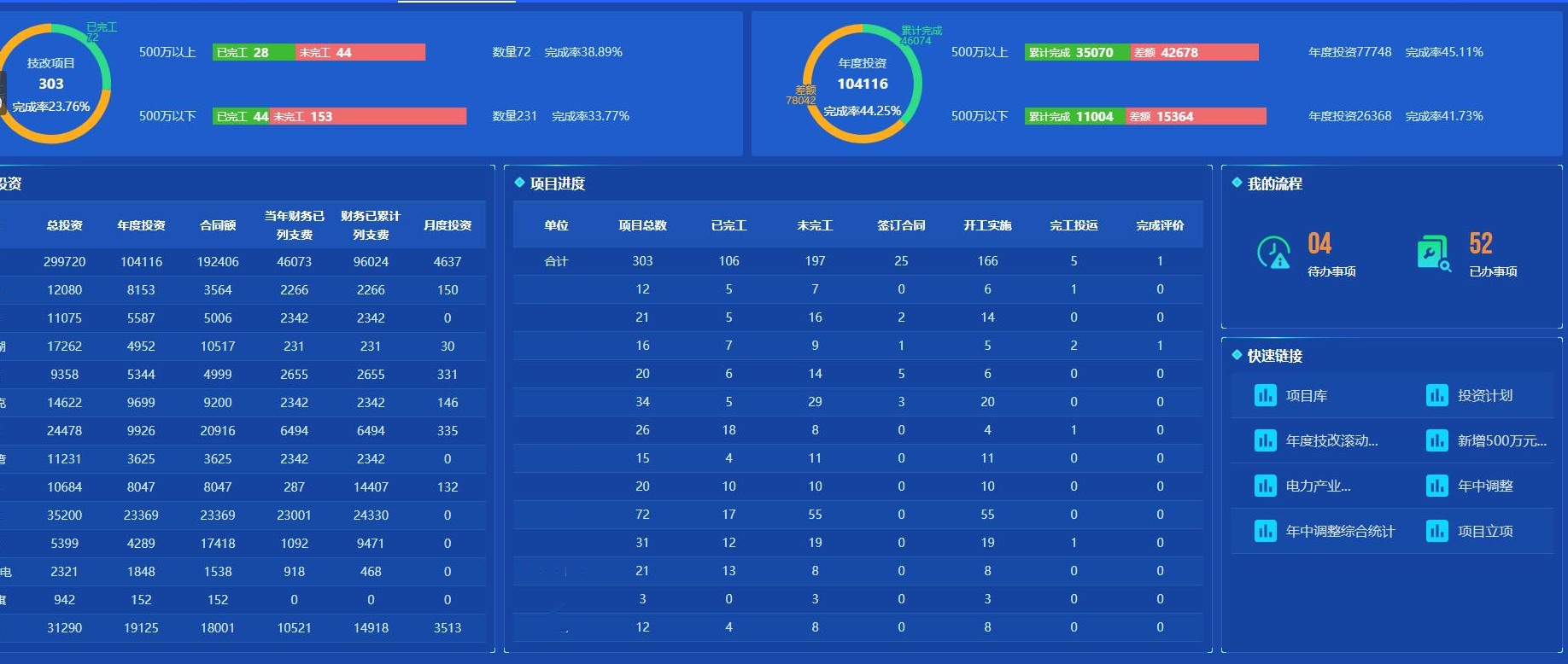Click the green 已完工 28 bar segment
The height and width of the screenshot is (664, 1568).
click(x=253, y=53)
